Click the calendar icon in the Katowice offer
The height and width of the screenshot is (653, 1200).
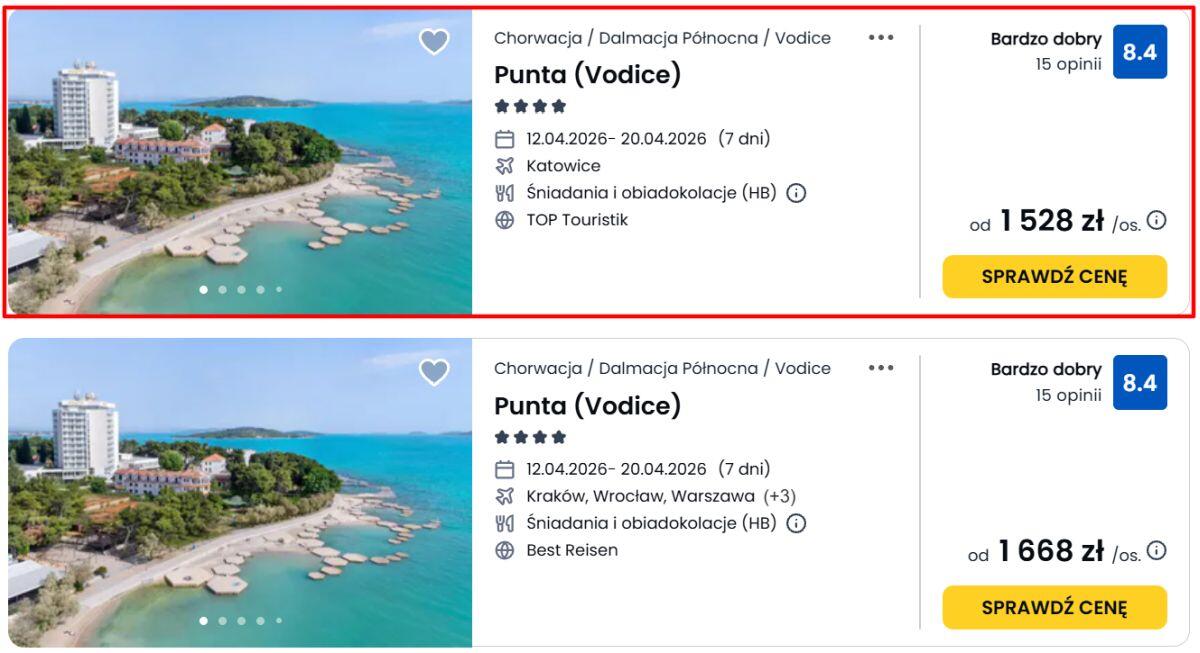pos(505,139)
